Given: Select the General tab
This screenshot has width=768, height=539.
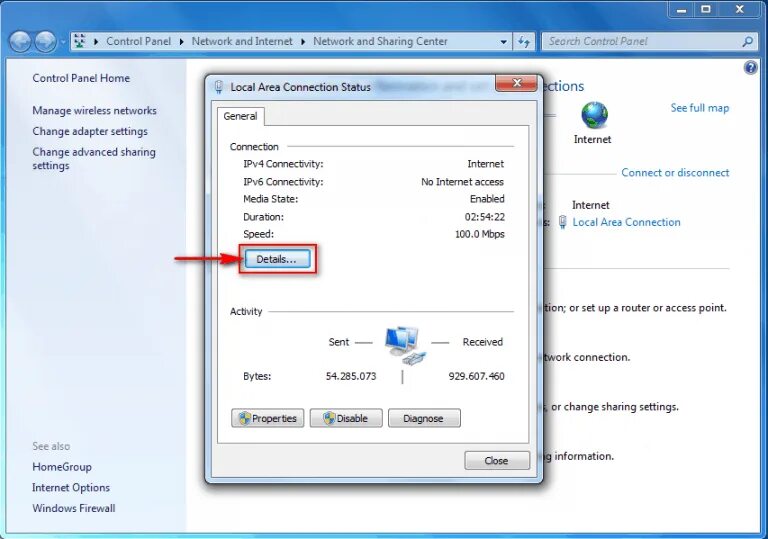Looking at the screenshot, I should pos(240,116).
